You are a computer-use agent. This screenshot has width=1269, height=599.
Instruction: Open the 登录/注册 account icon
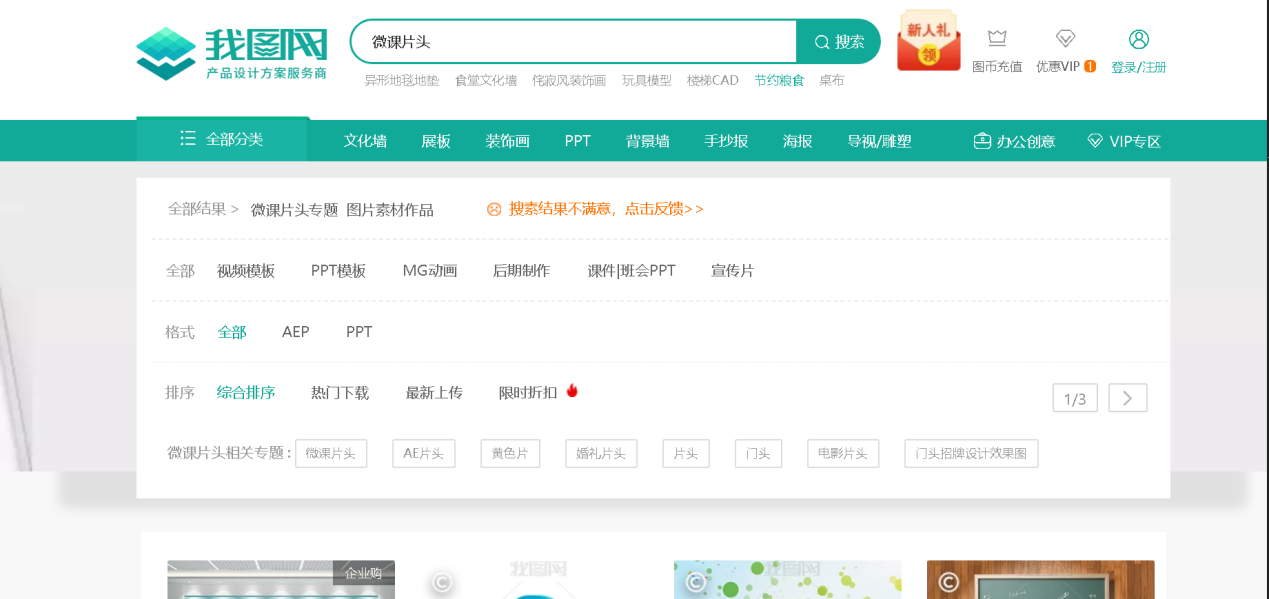(x=1138, y=39)
